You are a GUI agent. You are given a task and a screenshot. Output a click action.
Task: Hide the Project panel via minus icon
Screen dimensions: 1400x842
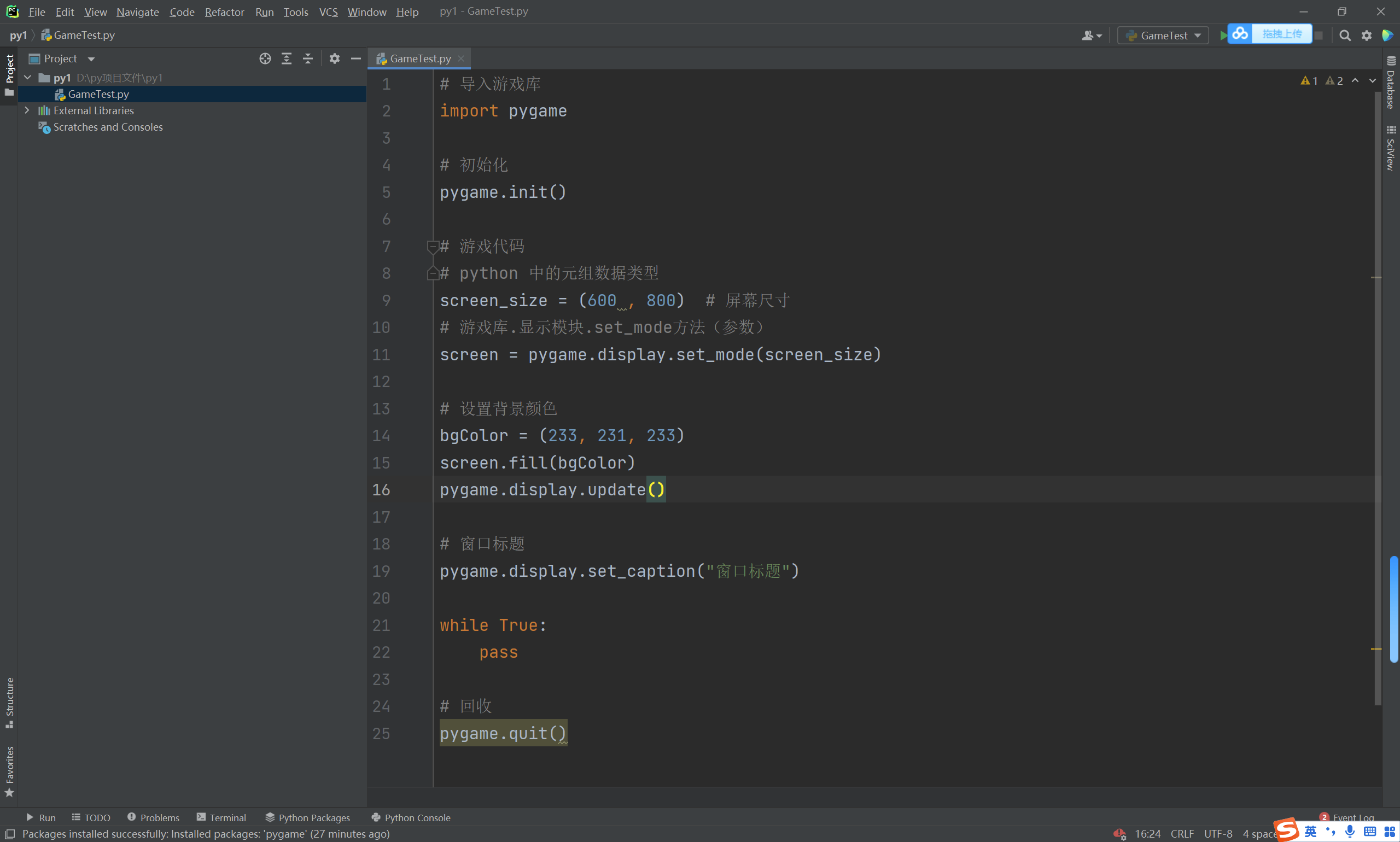pyautogui.click(x=356, y=59)
